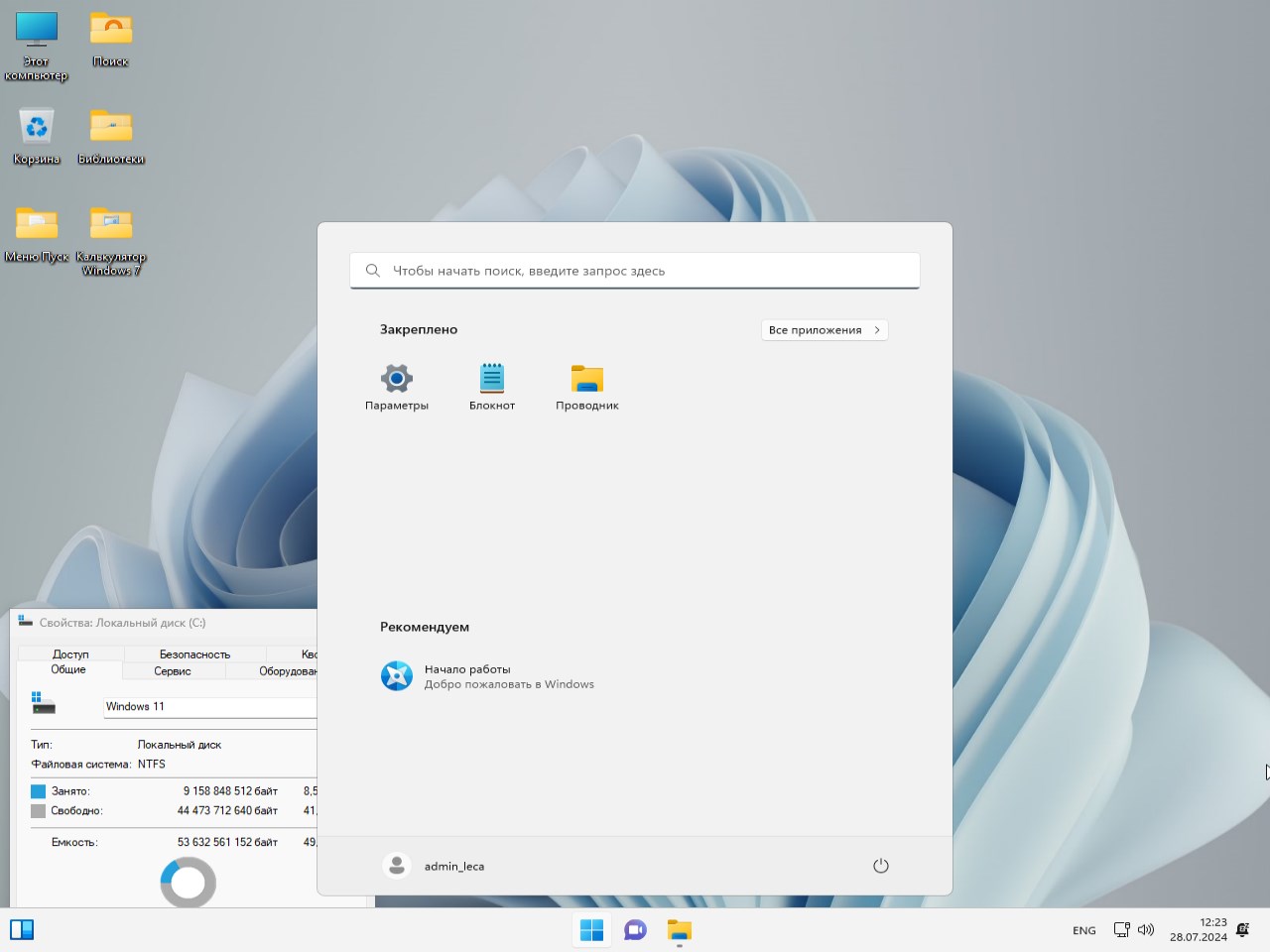This screenshot has width=1270, height=952.
Task: Click the used space value 9 158 848 512 байт
Action: pos(230,791)
